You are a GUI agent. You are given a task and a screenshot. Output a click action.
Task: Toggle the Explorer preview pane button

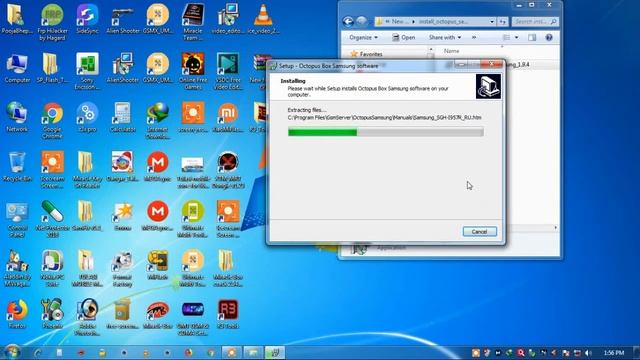tap(532, 38)
